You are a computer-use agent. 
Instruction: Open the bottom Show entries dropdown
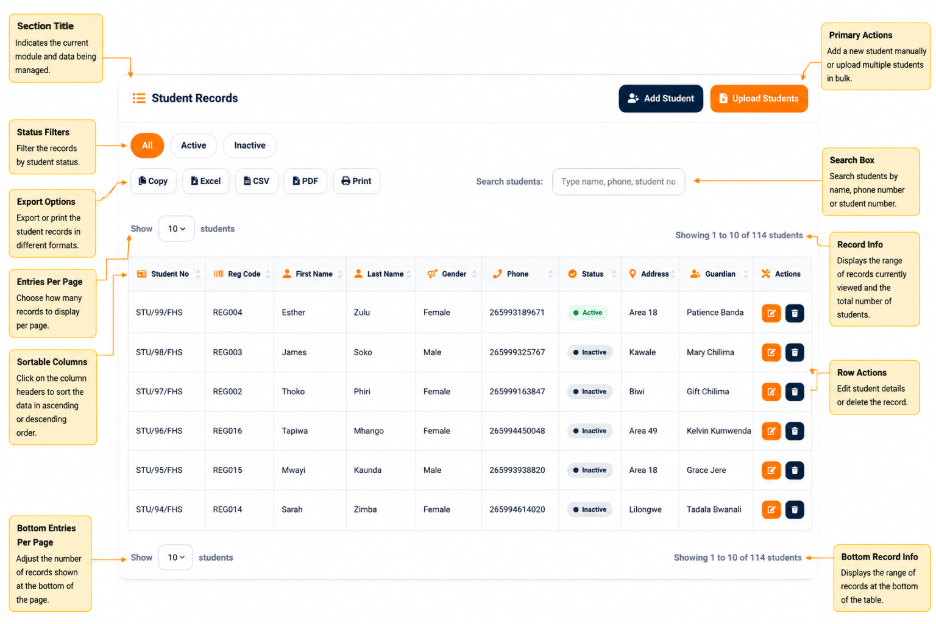(176, 557)
